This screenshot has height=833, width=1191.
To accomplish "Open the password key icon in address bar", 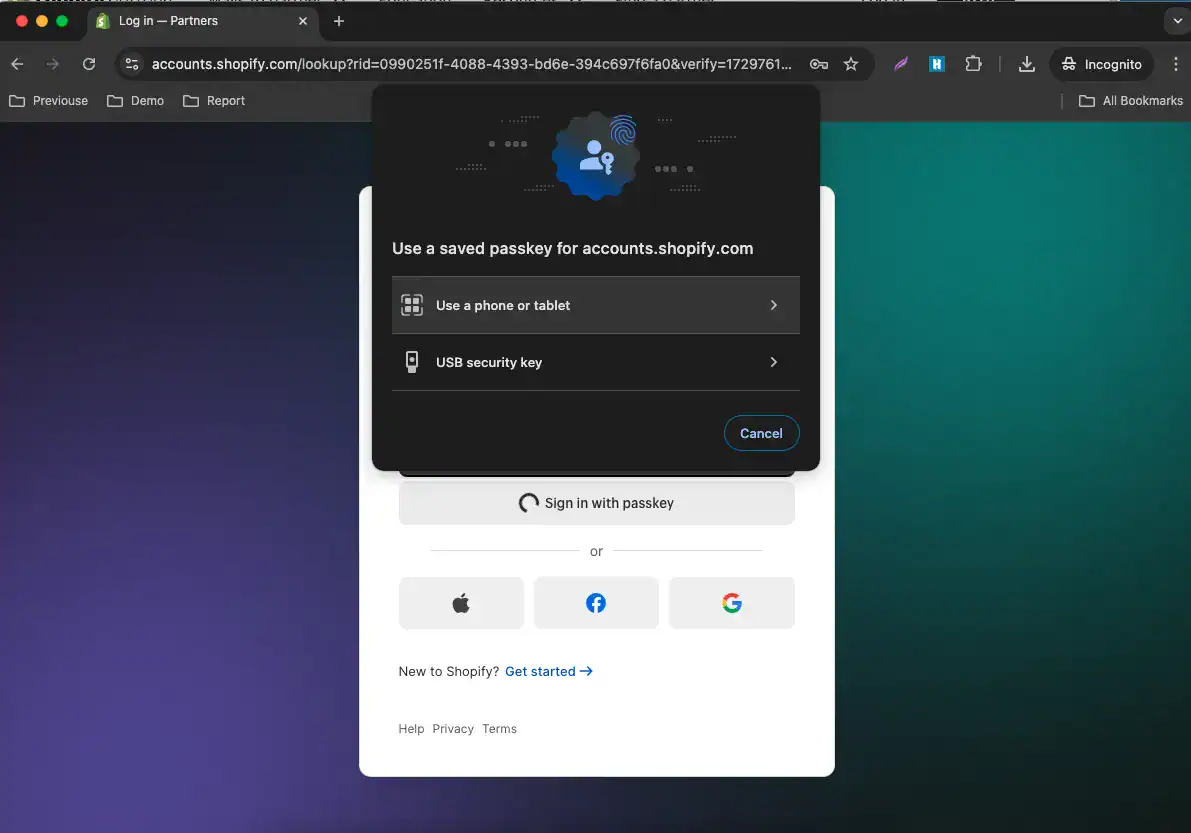I will pos(819,65).
